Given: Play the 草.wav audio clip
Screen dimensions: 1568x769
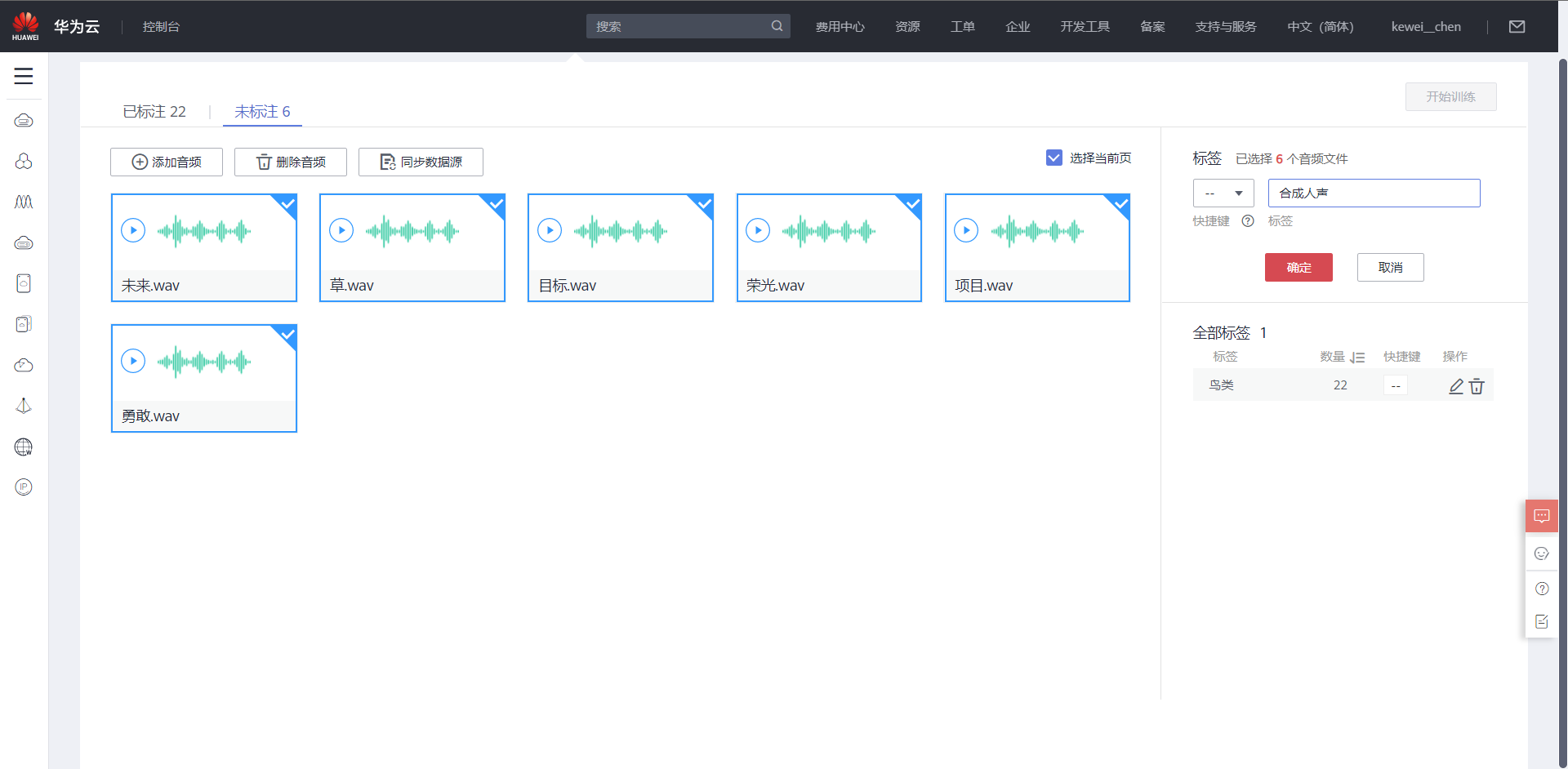Looking at the screenshot, I should click(341, 231).
